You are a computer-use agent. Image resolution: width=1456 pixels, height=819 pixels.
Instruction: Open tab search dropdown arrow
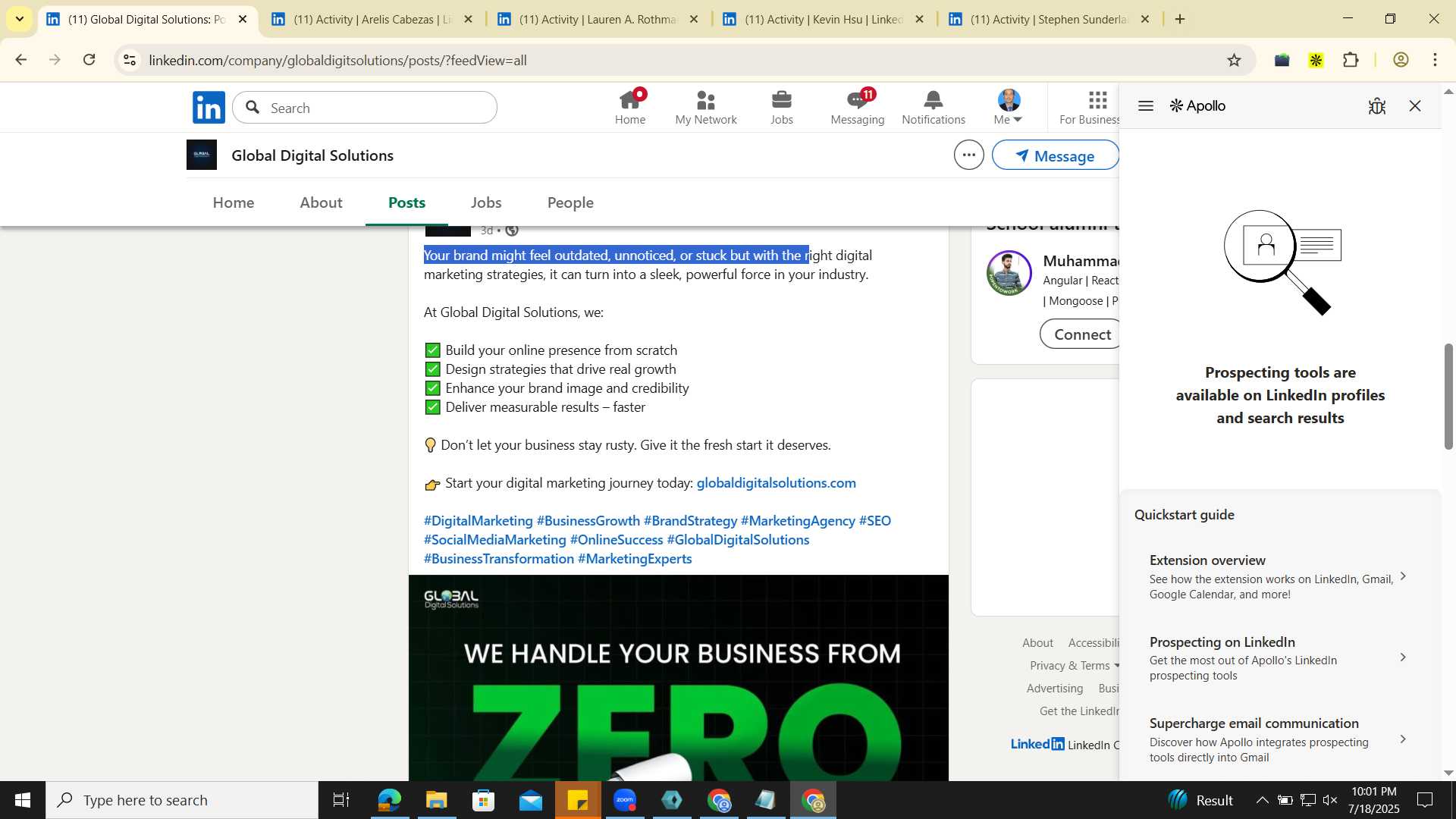pos(19,19)
